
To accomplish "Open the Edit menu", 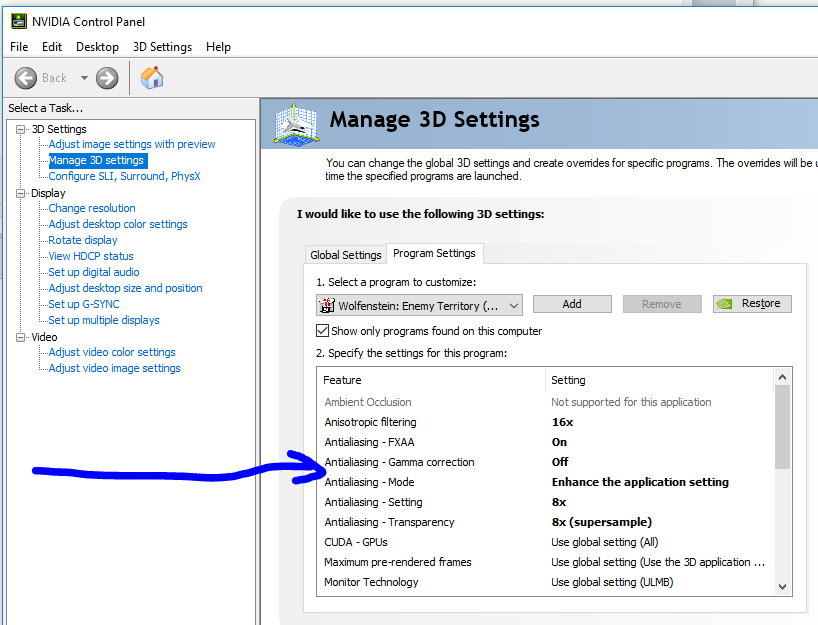I will [52, 47].
